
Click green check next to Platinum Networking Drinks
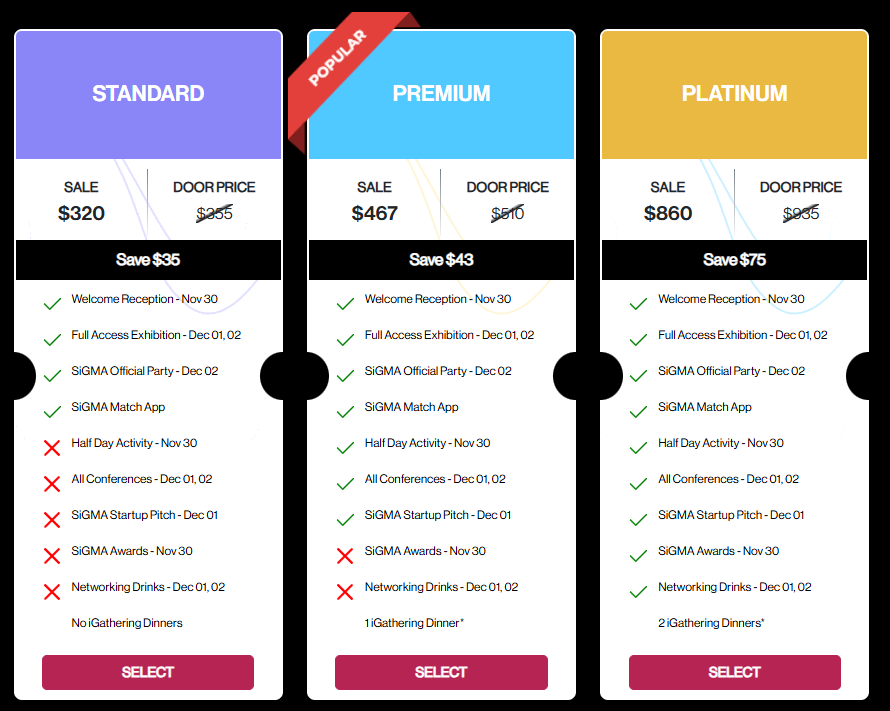[638, 590]
